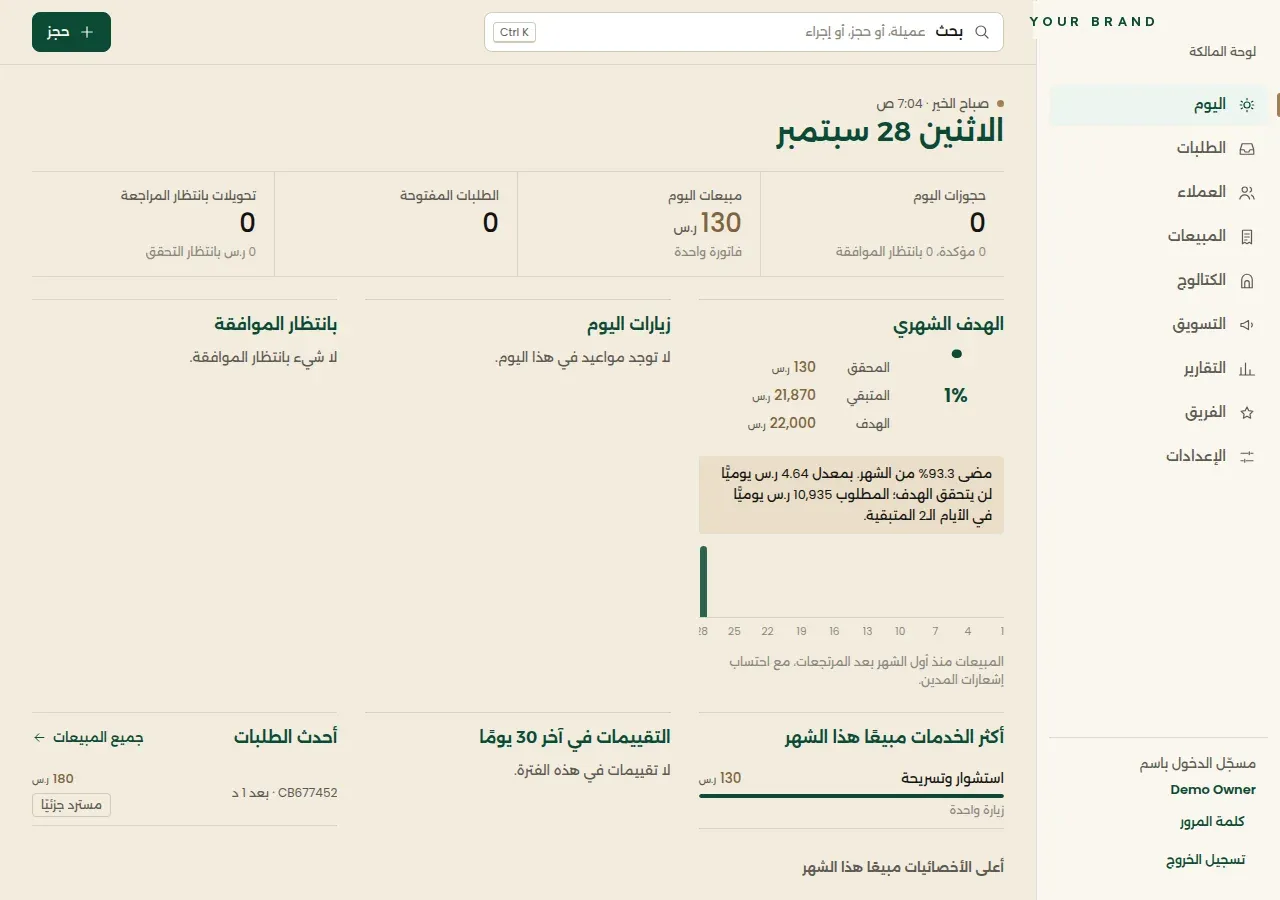Click تسجيل الخروج link
Viewport: 1280px width, 900px height.
(x=1205, y=860)
